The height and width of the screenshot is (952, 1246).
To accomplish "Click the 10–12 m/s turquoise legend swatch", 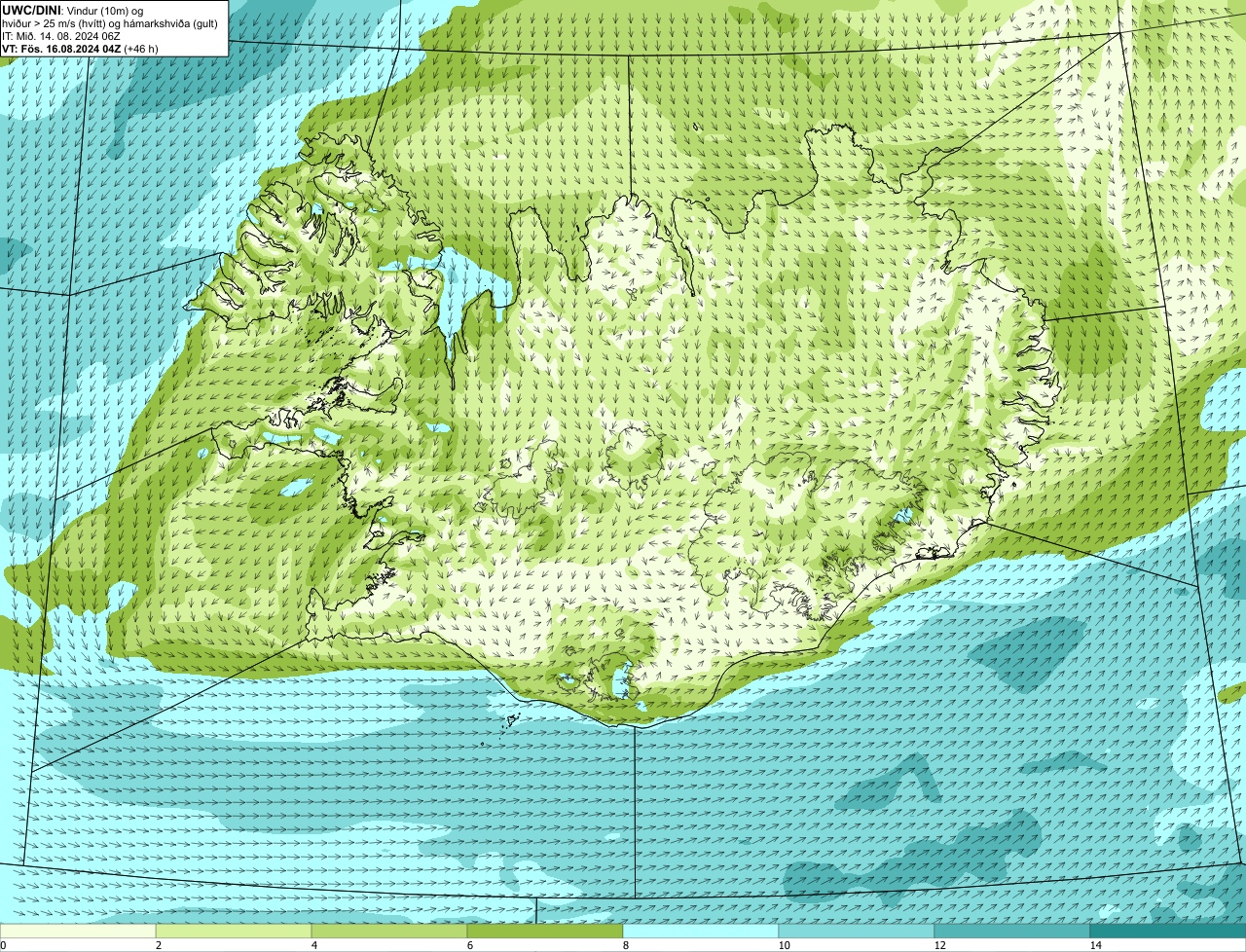I will click(x=857, y=931).
